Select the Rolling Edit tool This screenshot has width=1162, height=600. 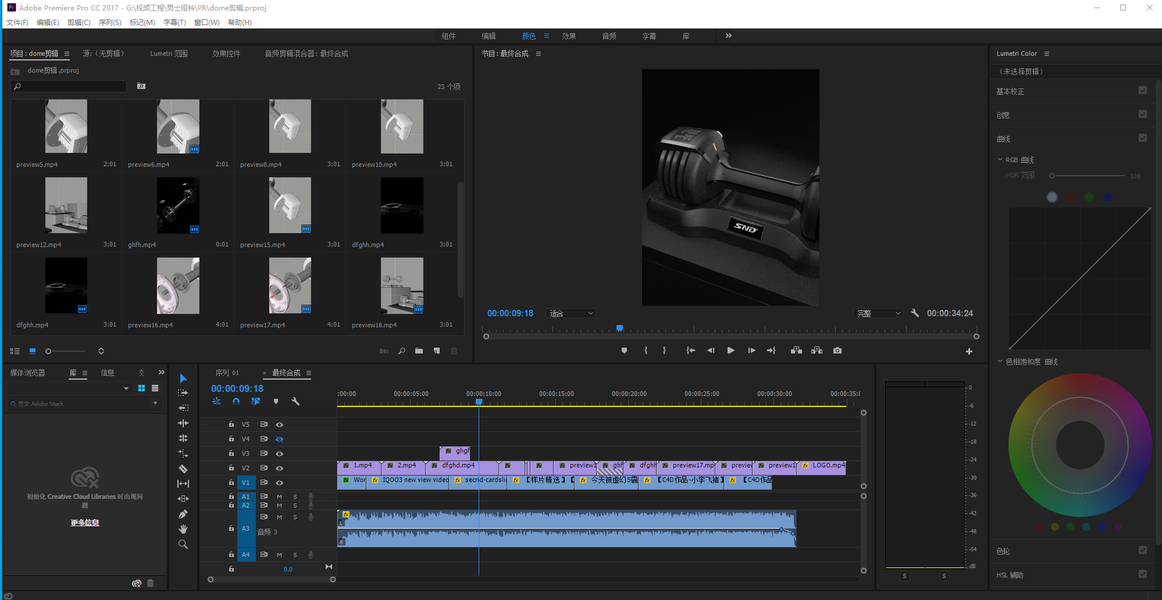tap(183, 438)
